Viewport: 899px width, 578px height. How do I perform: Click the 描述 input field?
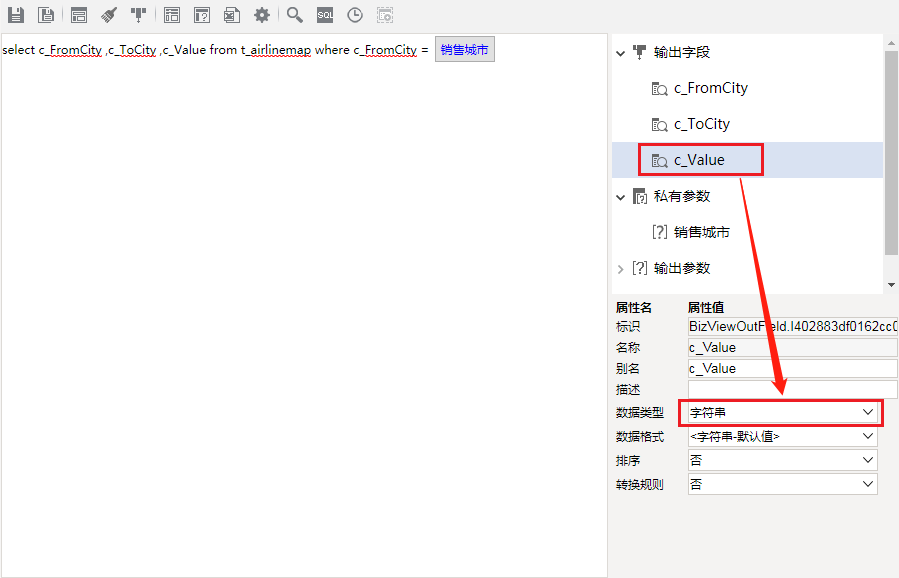click(x=793, y=389)
